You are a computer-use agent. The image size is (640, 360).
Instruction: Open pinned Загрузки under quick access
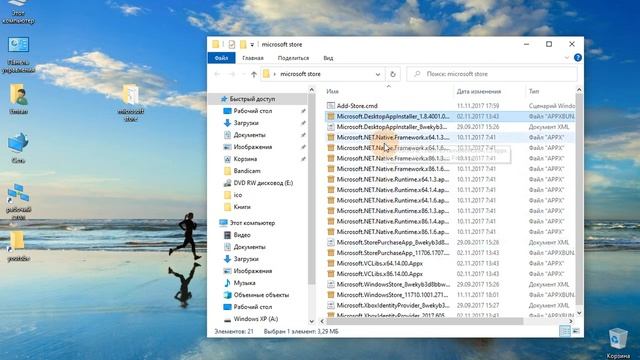(246, 123)
